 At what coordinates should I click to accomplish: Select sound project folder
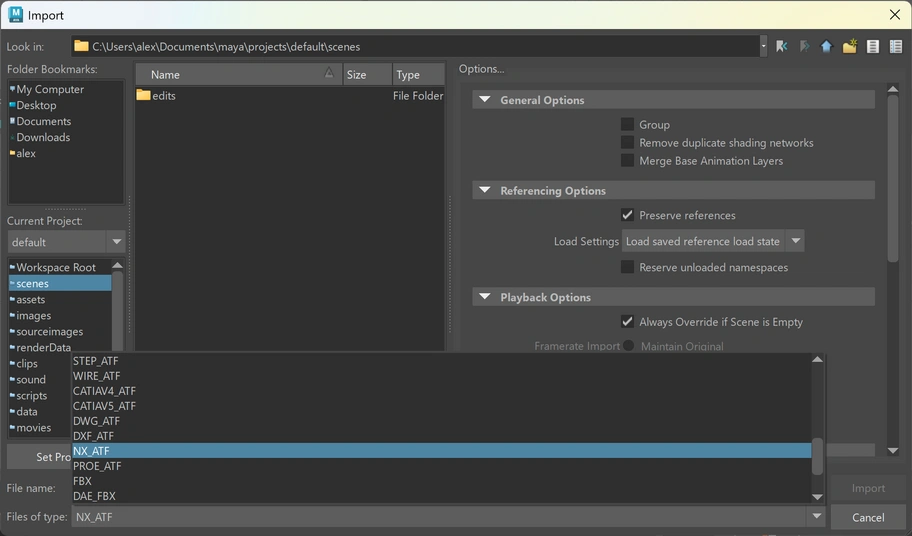pyautogui.click(x=31, y=379)
